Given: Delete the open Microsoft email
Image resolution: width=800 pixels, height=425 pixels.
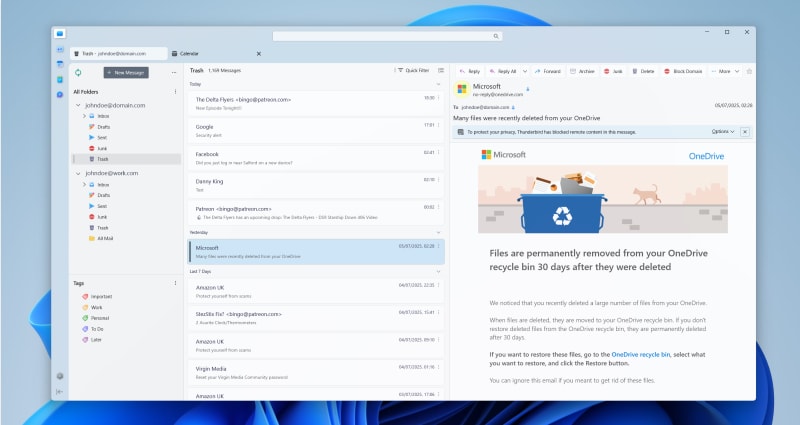Looking at the screenshot, I should click(643, 71).
